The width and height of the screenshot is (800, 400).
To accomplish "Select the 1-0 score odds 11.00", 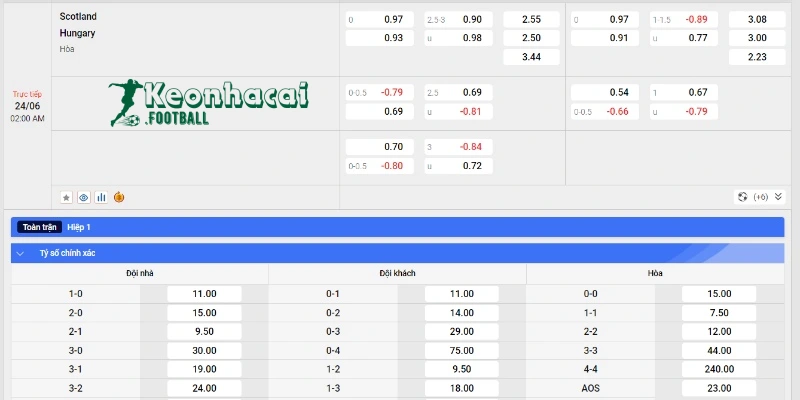I will pyautogui.click(x=204, y=294).
